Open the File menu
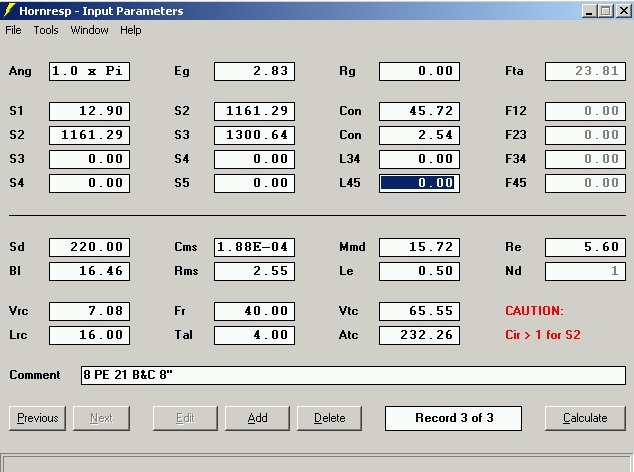This screenshot has height=472, width=634. (13, 30)
